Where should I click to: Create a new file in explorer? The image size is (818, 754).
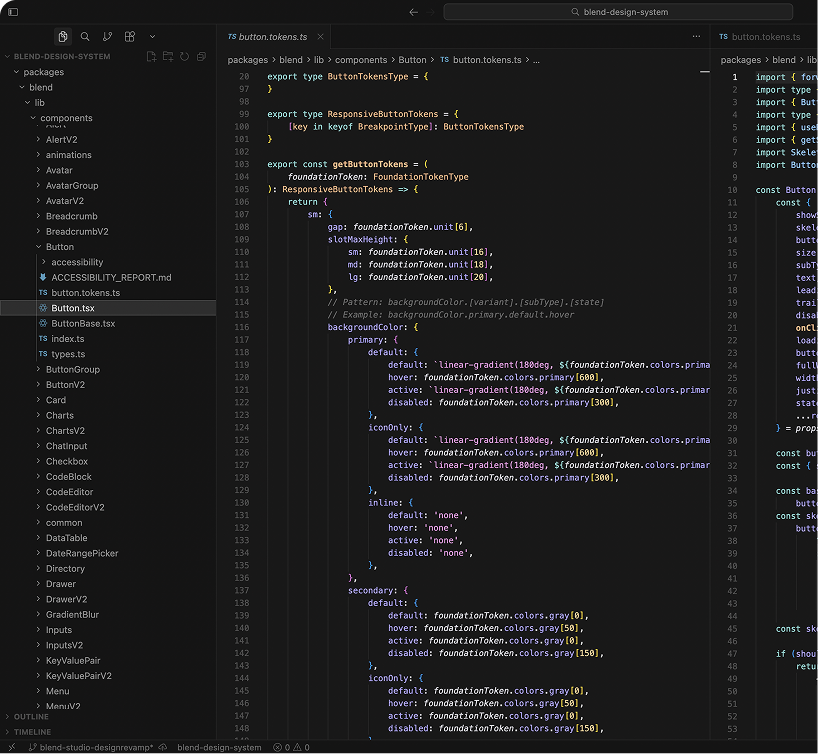151,56
